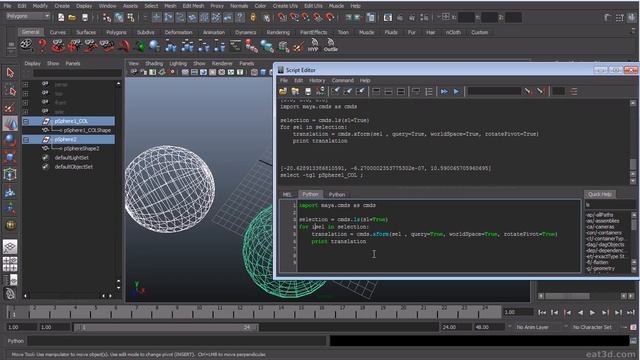Click timeline play forward button
Image resolution: width=640 pixels, height=360 pixels.
tap(592, 312)
